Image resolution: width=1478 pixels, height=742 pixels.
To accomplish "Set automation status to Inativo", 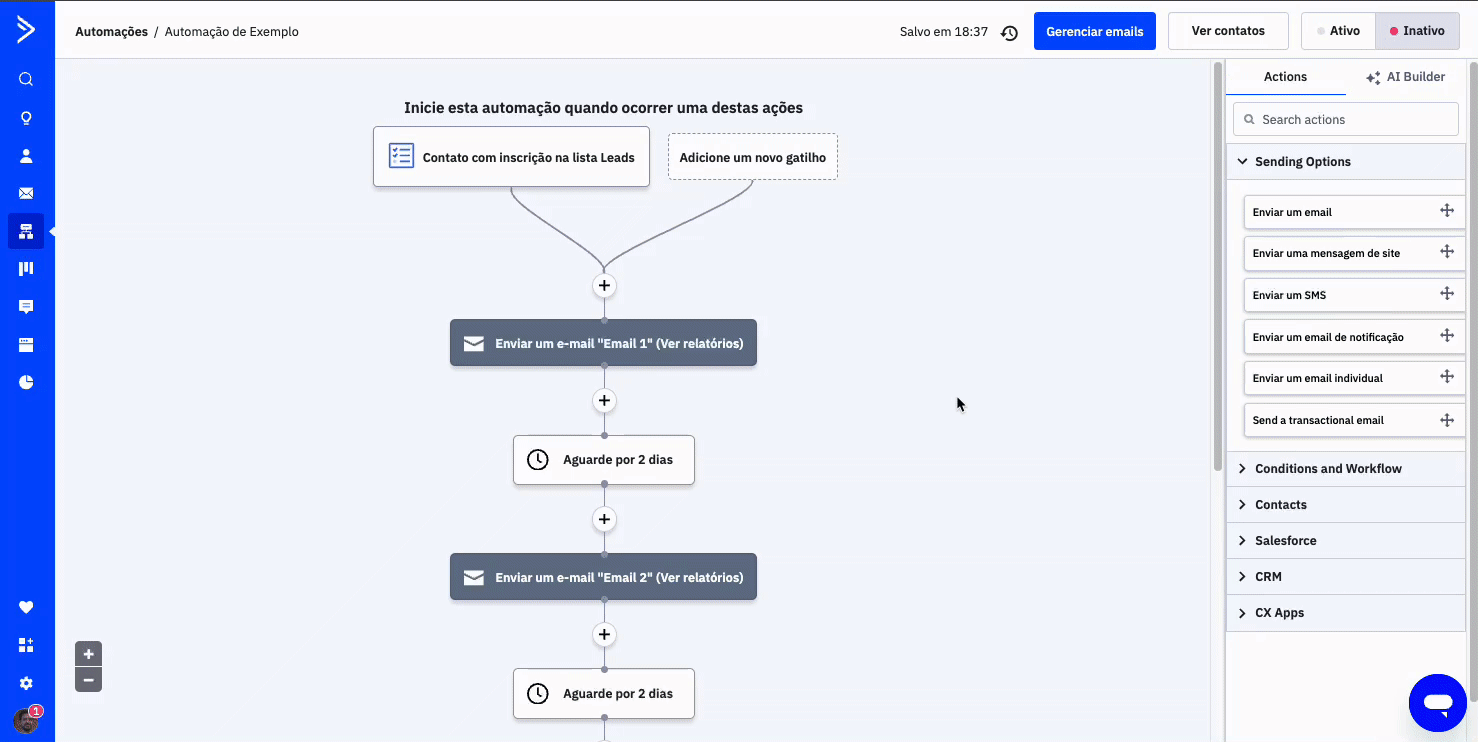I will pyautogui.click(x=1417, y=31).
